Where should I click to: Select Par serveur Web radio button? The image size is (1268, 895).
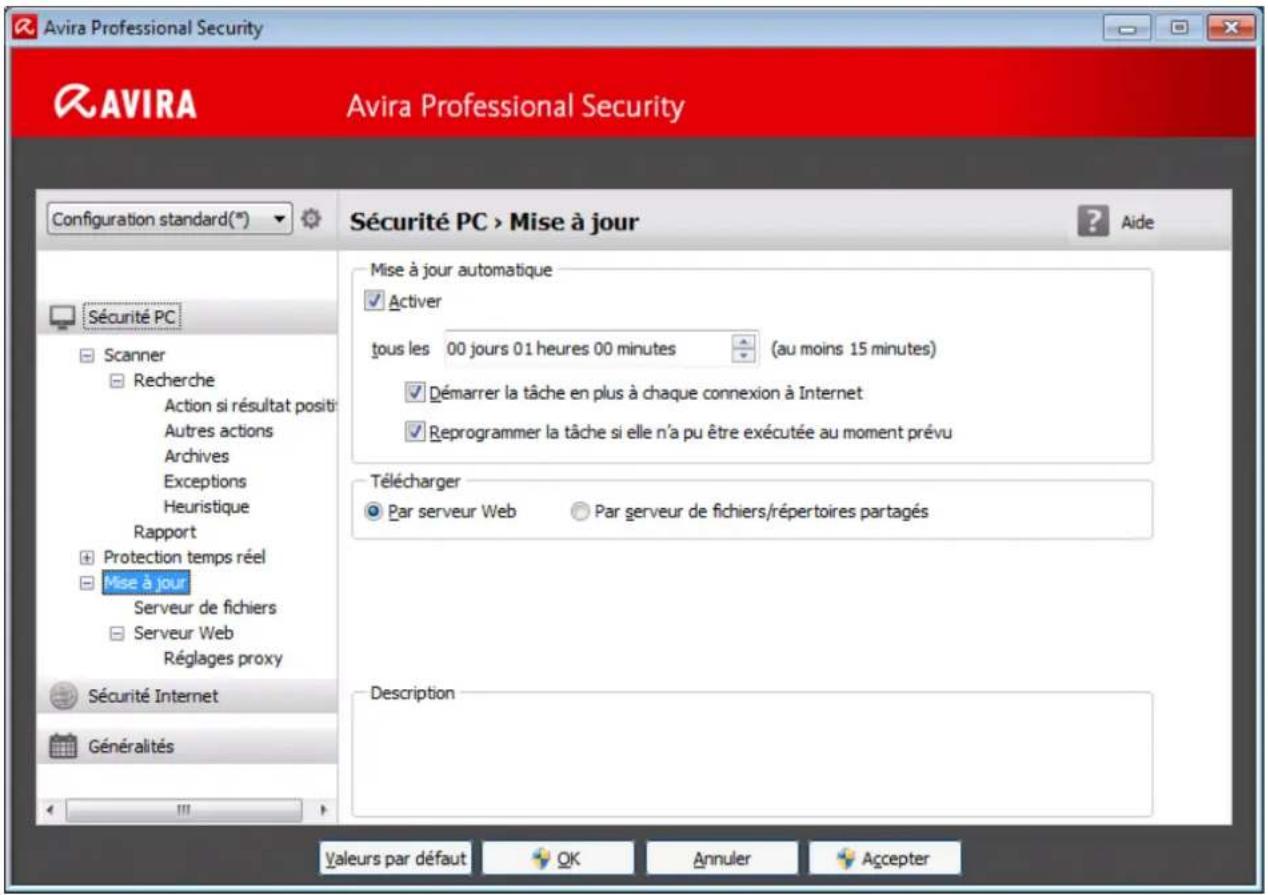coord(374,511)
